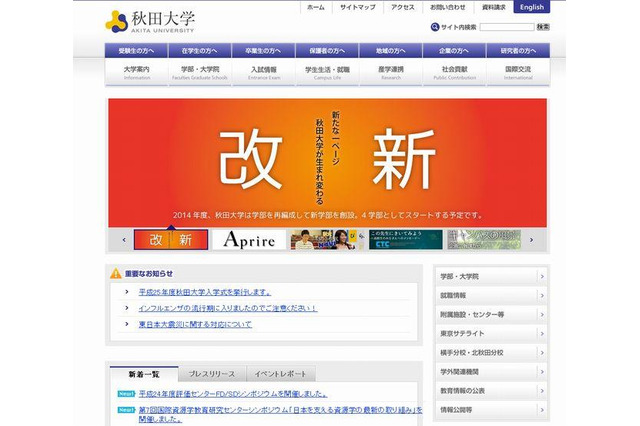Click the main 改新 hero banner
This screenshot has height=426, width=640.
327,163
